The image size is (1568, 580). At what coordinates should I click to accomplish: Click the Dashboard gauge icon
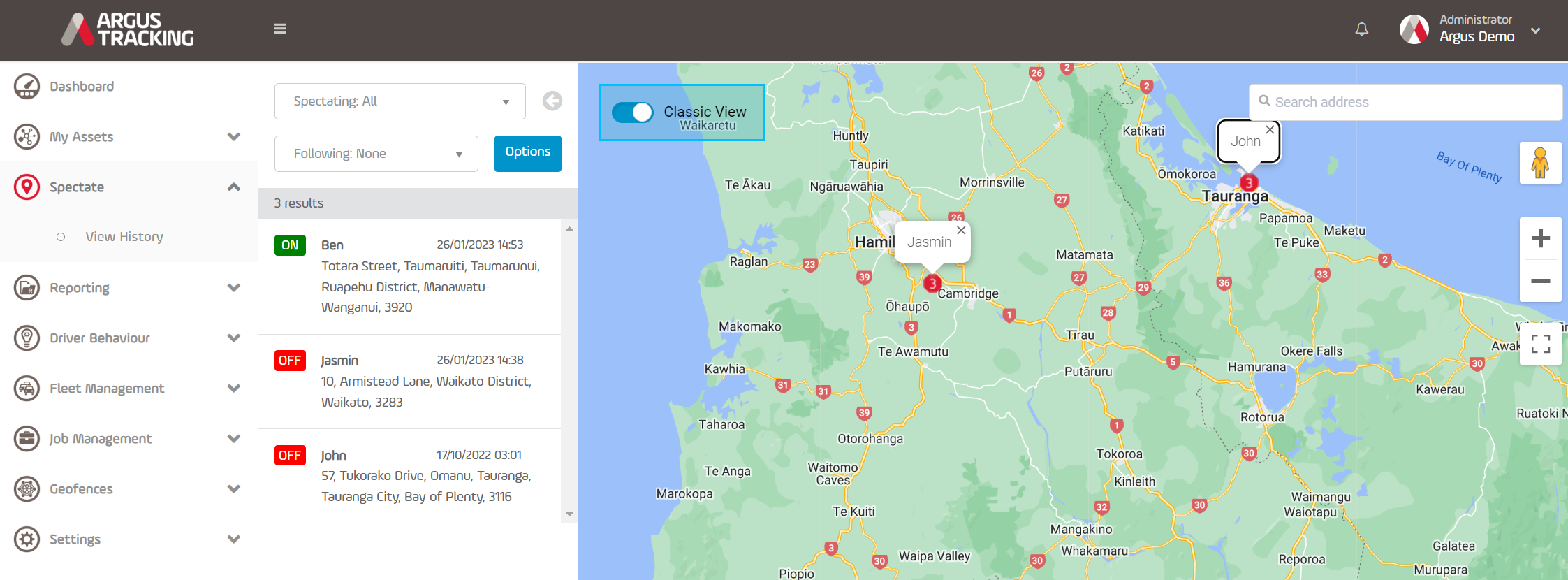tap(27, 87)
